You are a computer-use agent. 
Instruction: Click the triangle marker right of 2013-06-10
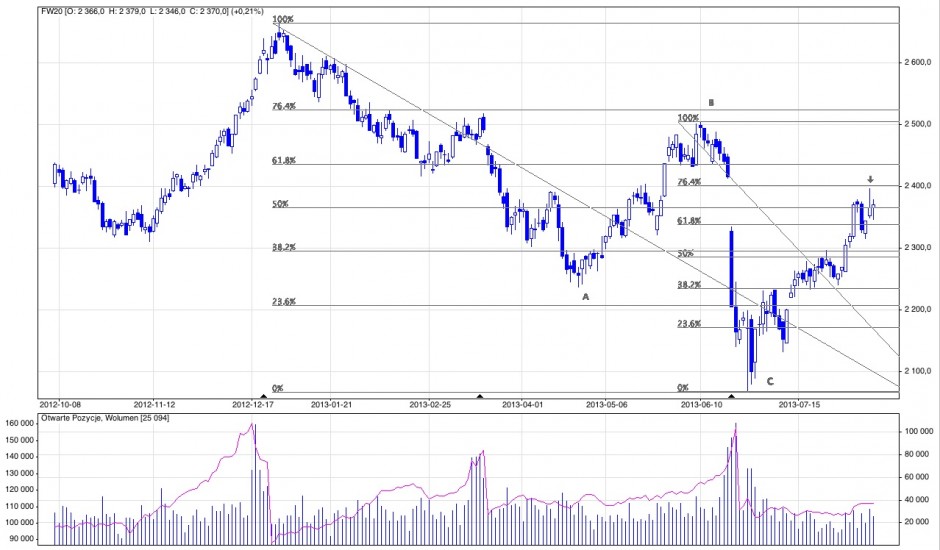click(732, 396)
